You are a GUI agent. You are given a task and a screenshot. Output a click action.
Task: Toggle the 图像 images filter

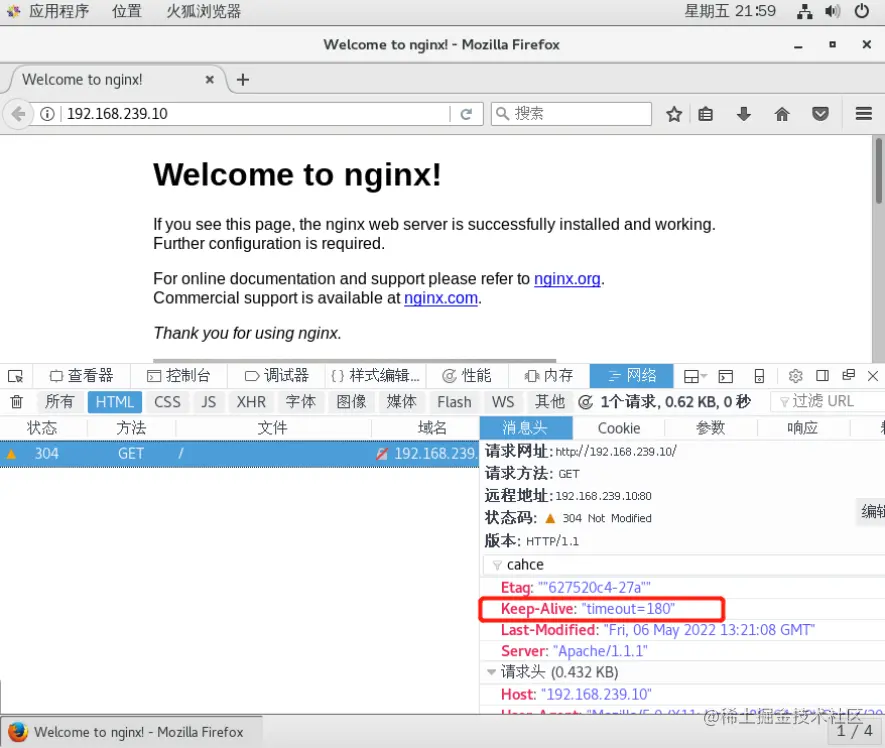pos(351,402)
